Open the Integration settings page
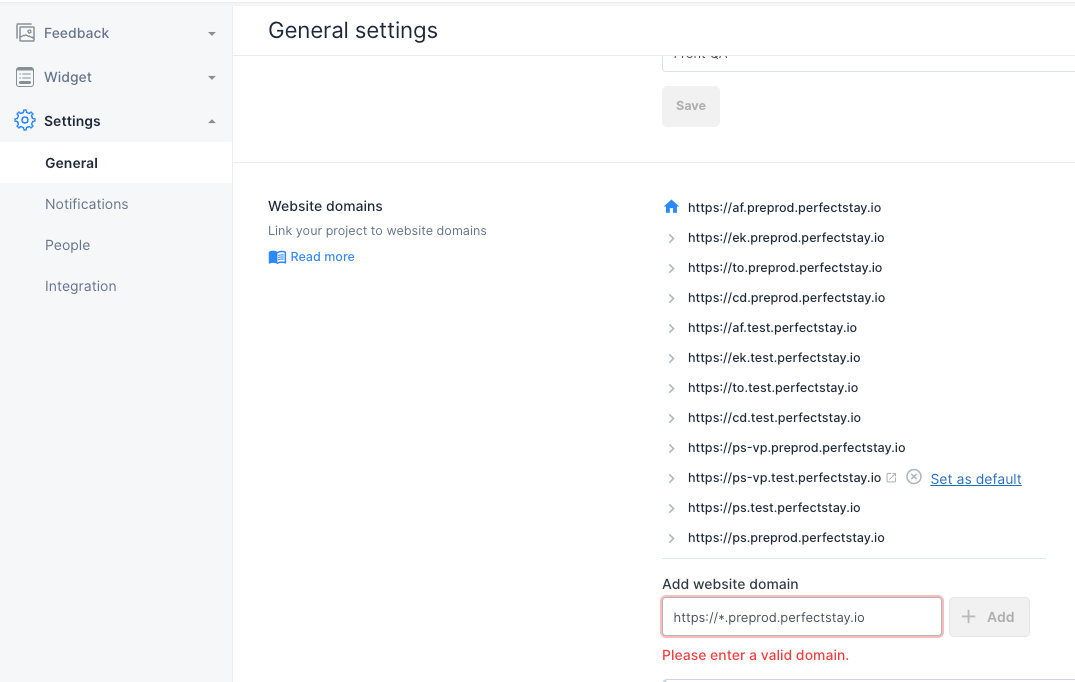The image size is (1075, 682). pos(81,286)
